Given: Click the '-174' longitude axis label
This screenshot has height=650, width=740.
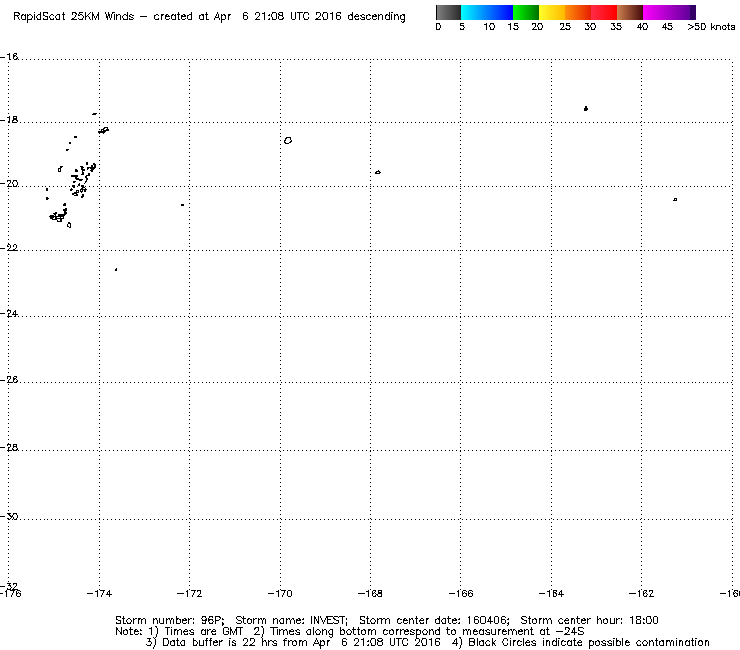Looking at the screenshot, I should click(99, 593).
